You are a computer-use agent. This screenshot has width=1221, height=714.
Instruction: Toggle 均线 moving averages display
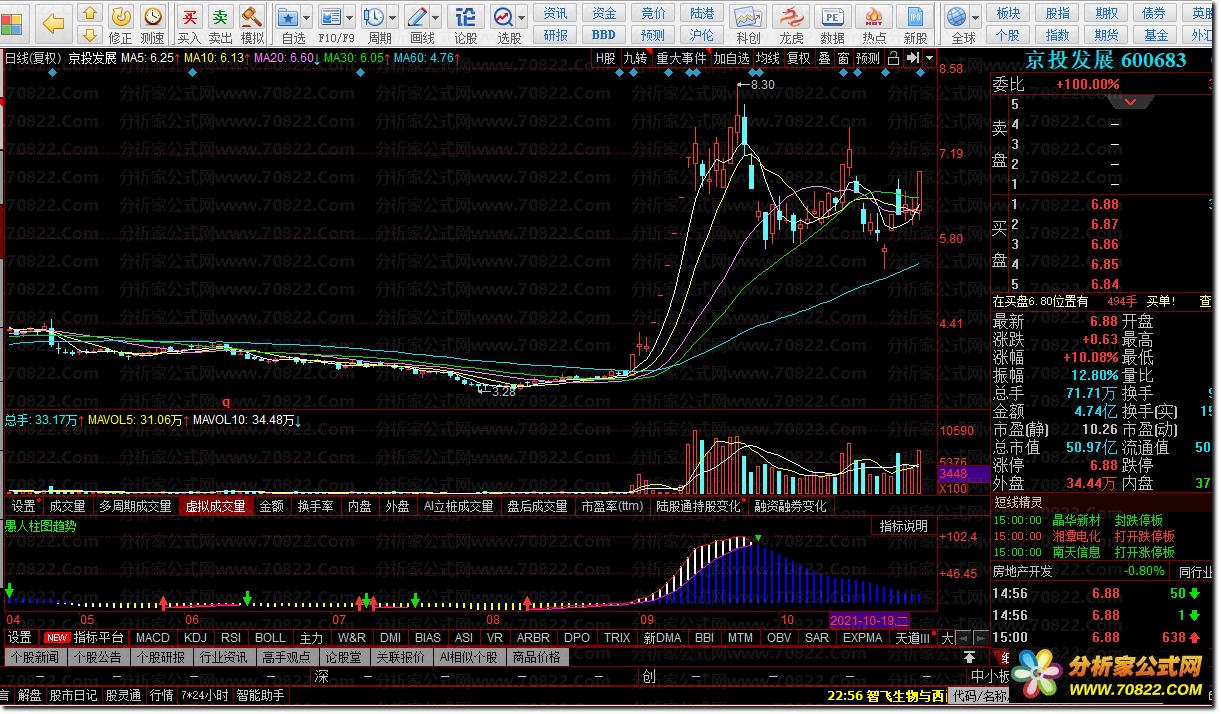coord(768,58)
